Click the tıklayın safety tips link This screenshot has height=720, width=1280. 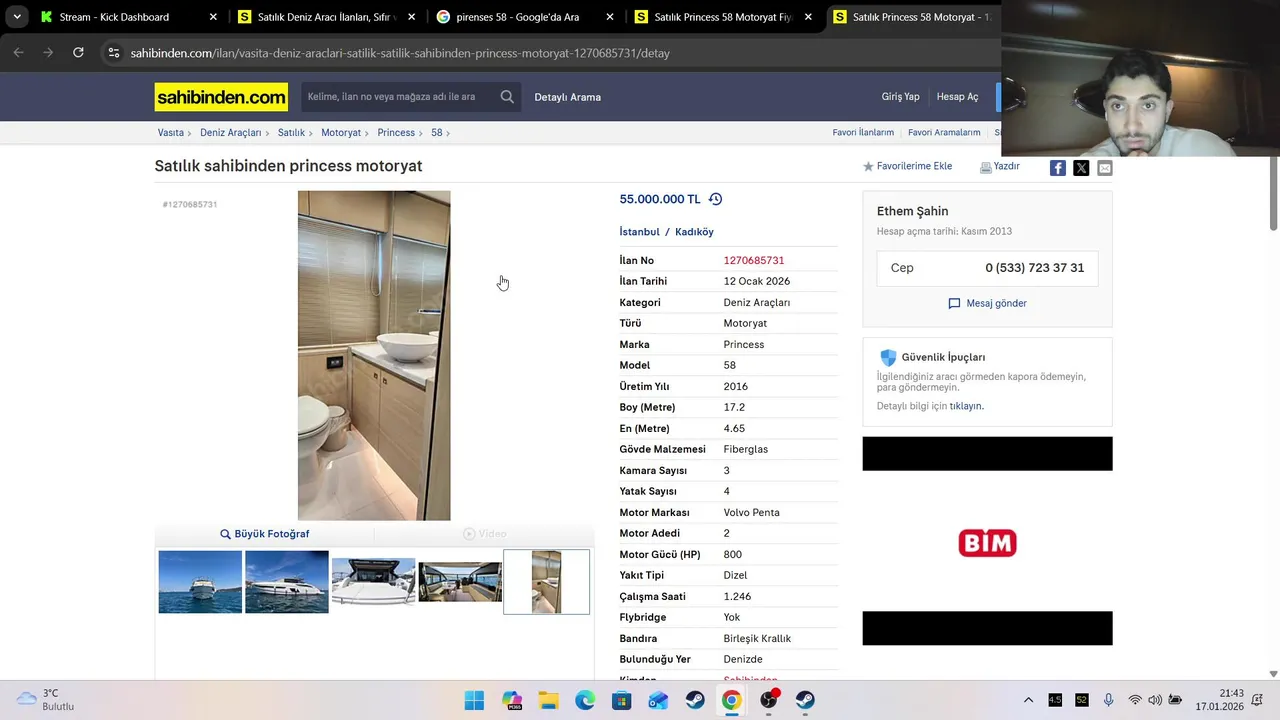click(x=966, y=406)
